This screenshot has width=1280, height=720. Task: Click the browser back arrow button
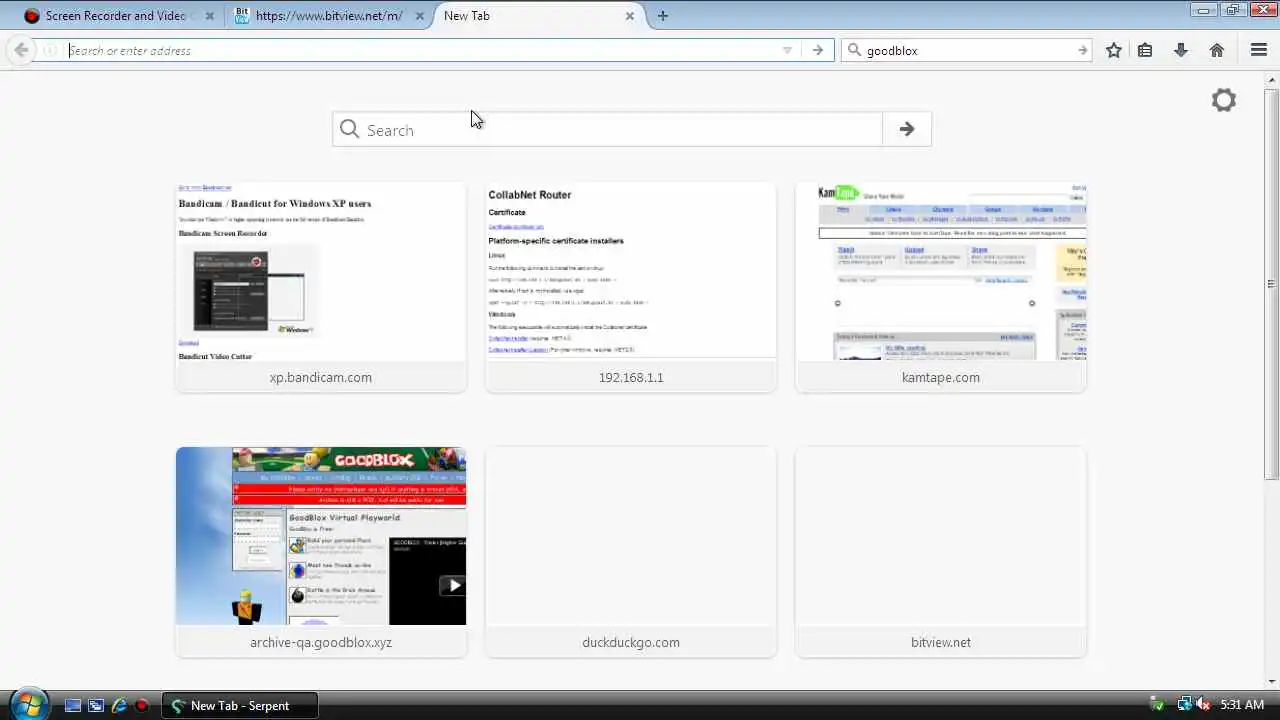click(x=21, y=50)
